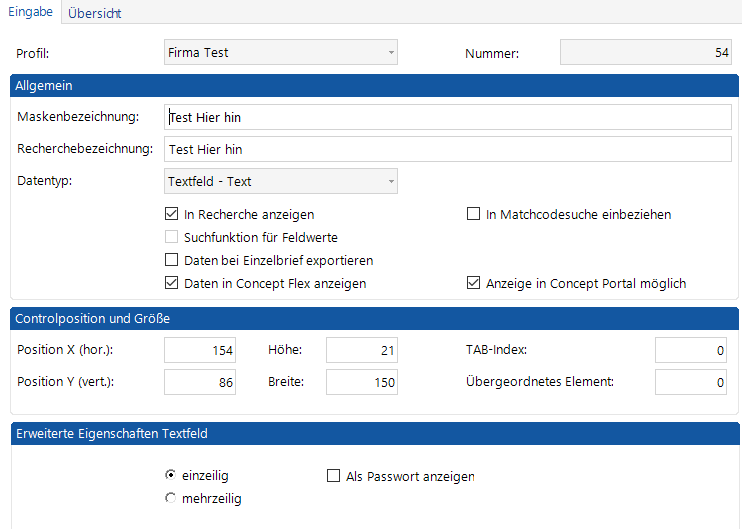Toggle Daten in Concept Flex anzeigen

pos(171,283)
